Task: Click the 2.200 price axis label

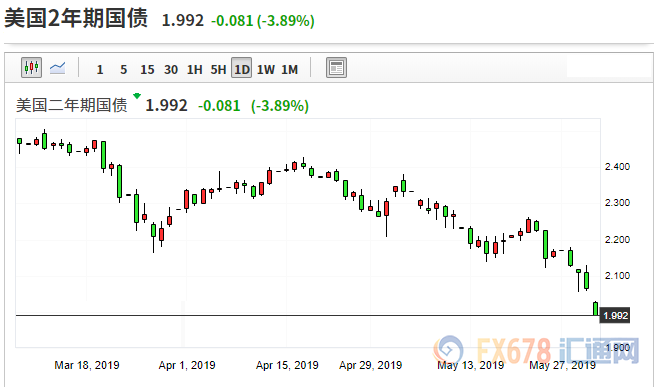Action: pos(617,240)
